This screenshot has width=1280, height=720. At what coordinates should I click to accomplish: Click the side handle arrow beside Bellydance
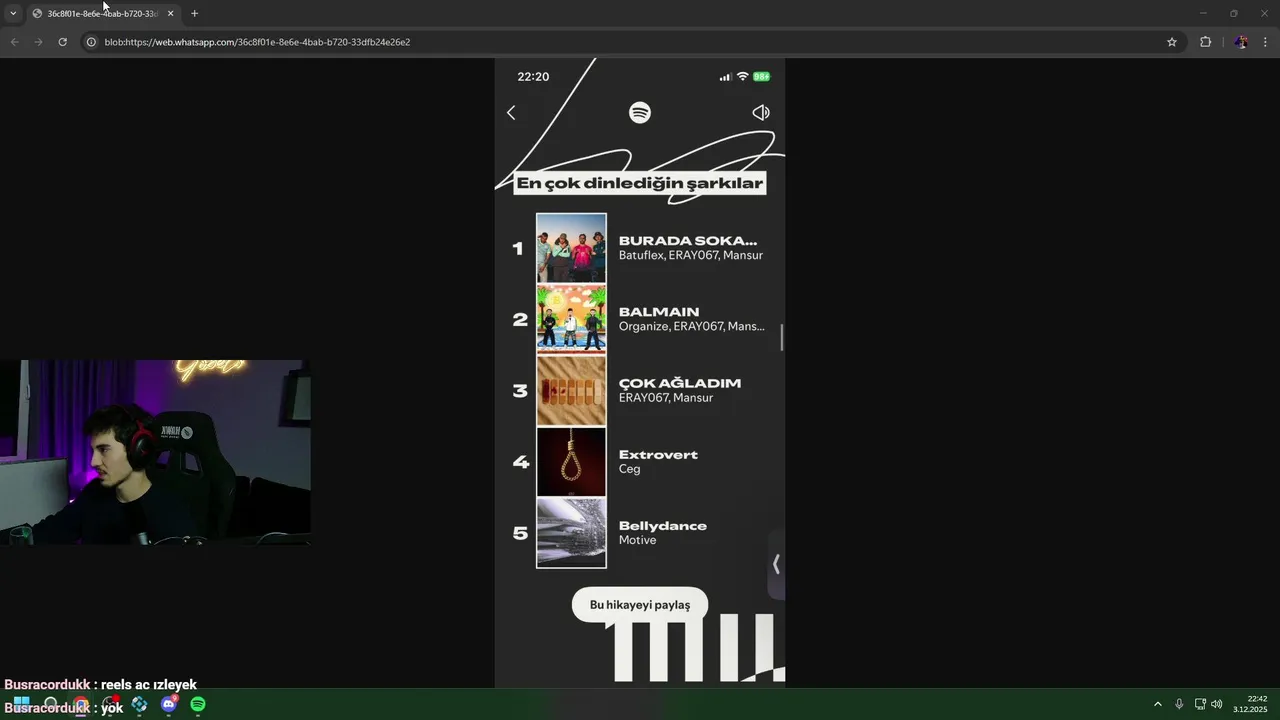click(x=776, y=564)
